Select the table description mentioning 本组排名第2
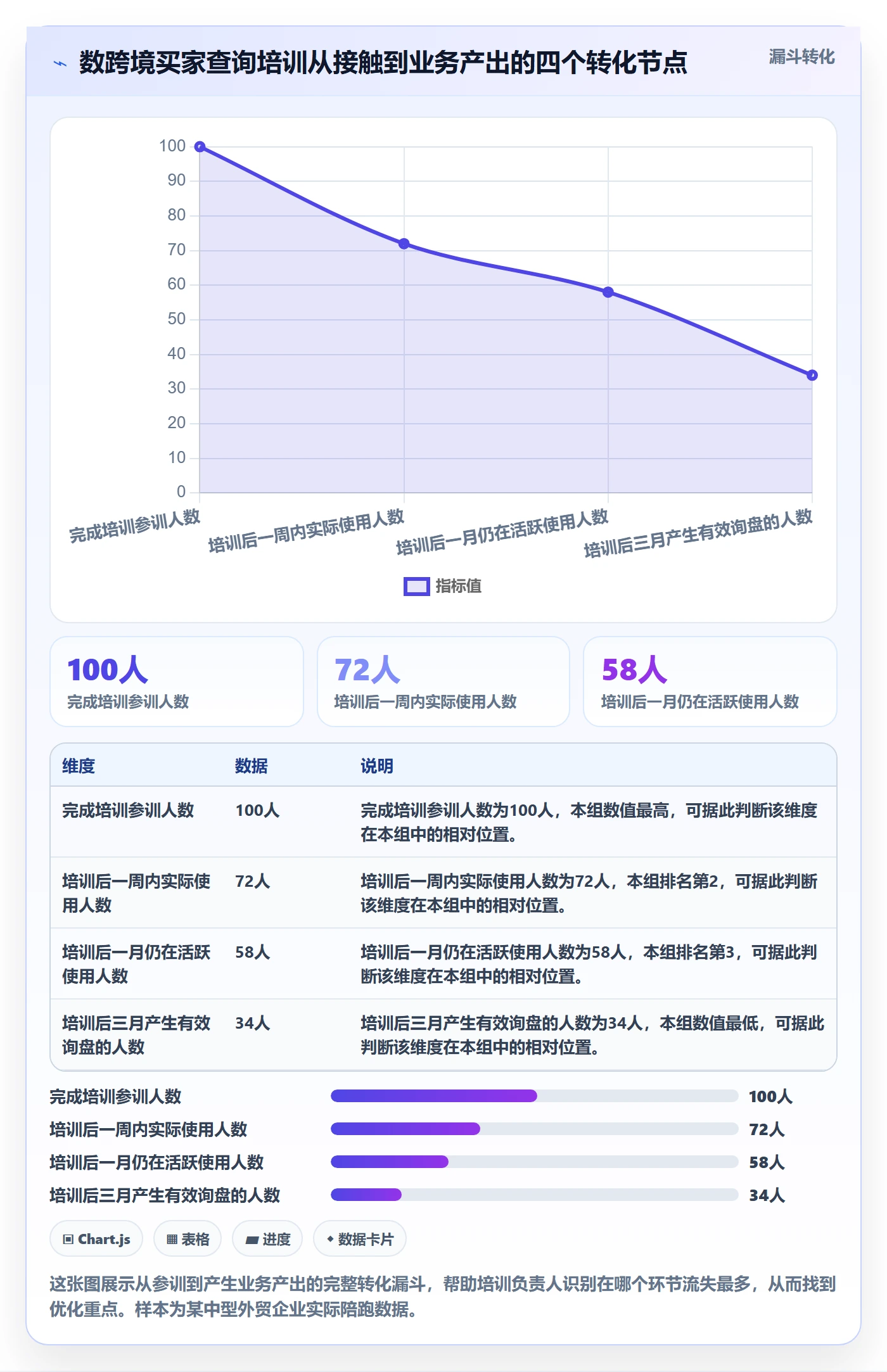Image resolution: width=887 pixels, height=1372 pixels. (x=589, y=893)
